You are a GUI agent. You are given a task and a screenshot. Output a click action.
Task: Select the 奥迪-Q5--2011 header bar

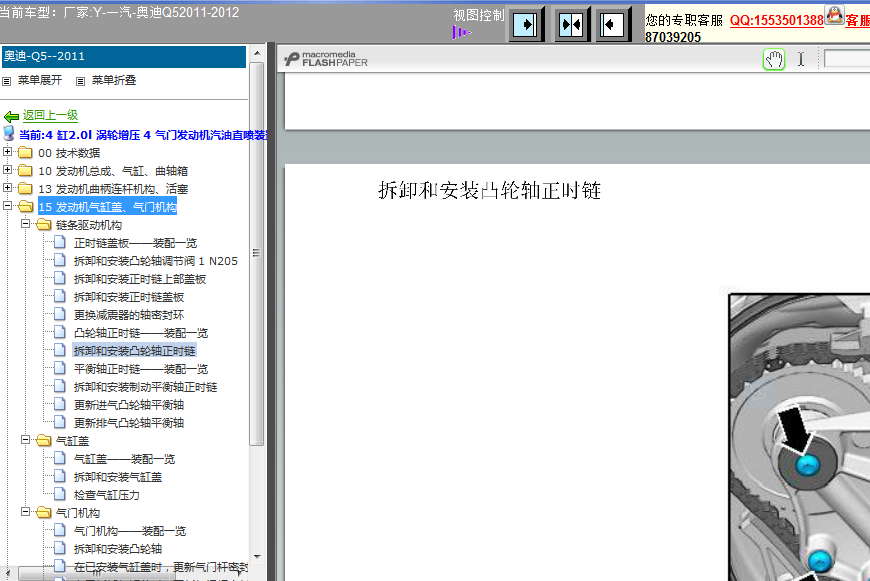coord(124,57)
